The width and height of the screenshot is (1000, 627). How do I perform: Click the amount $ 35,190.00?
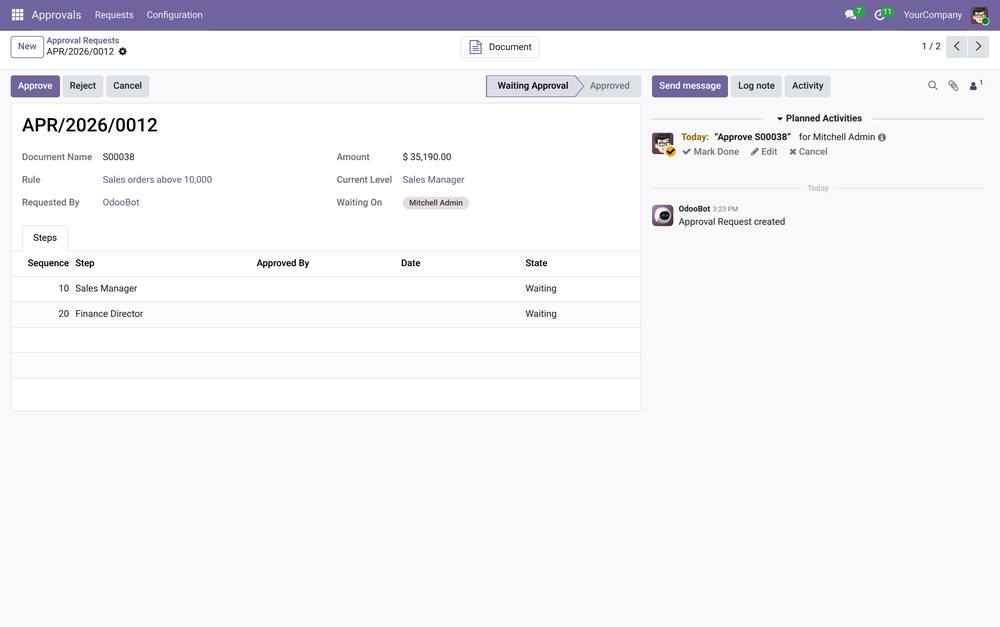[x=427, y=157]
